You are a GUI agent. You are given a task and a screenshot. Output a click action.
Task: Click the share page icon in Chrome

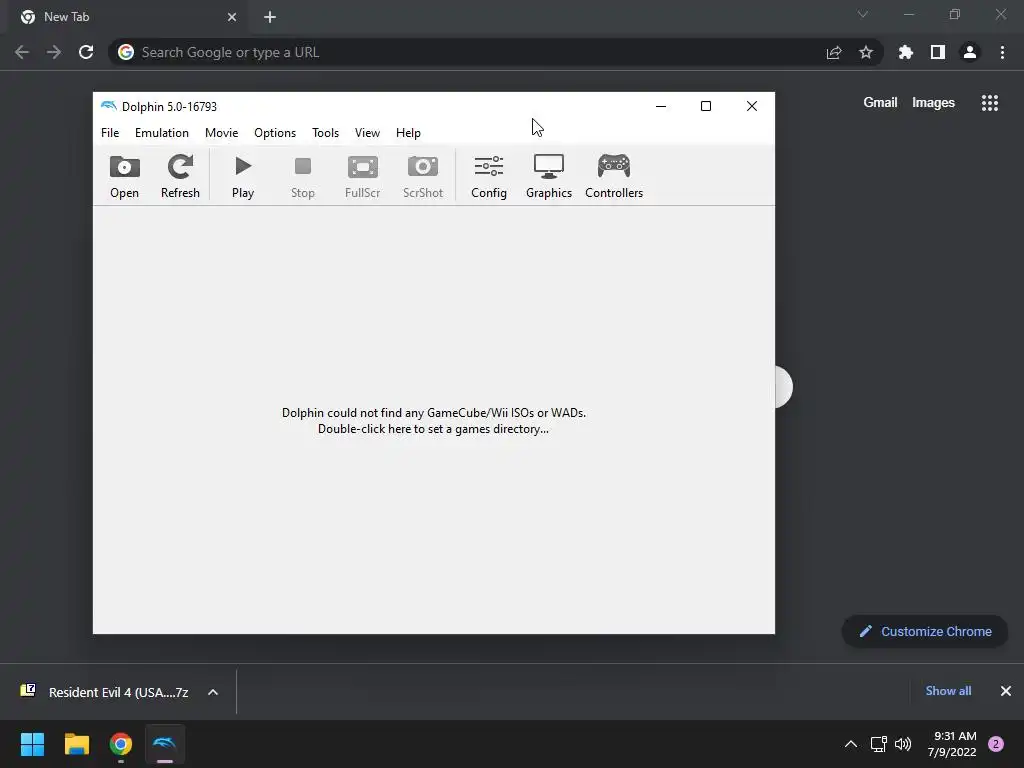pos(834,52)
